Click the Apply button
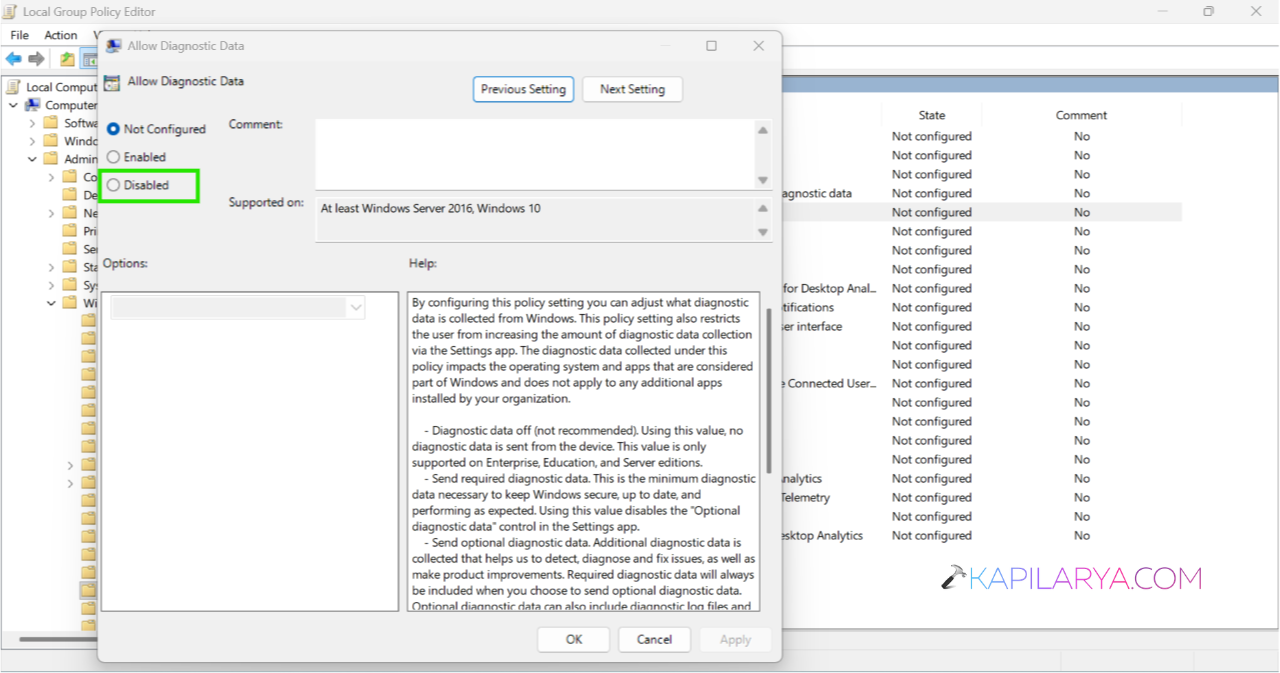The image size is (1280, 673). 735,639
